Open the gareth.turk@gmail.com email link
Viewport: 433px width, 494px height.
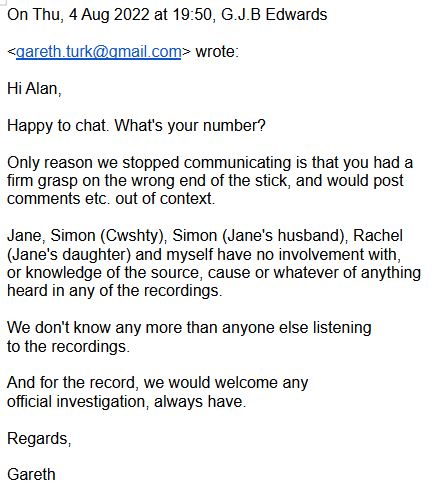click(x=99, y=52)
